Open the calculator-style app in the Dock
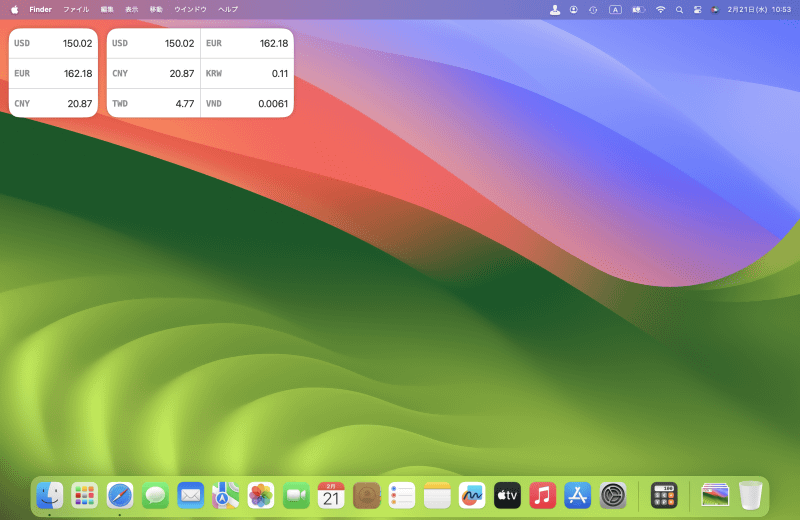 (664, 495)
